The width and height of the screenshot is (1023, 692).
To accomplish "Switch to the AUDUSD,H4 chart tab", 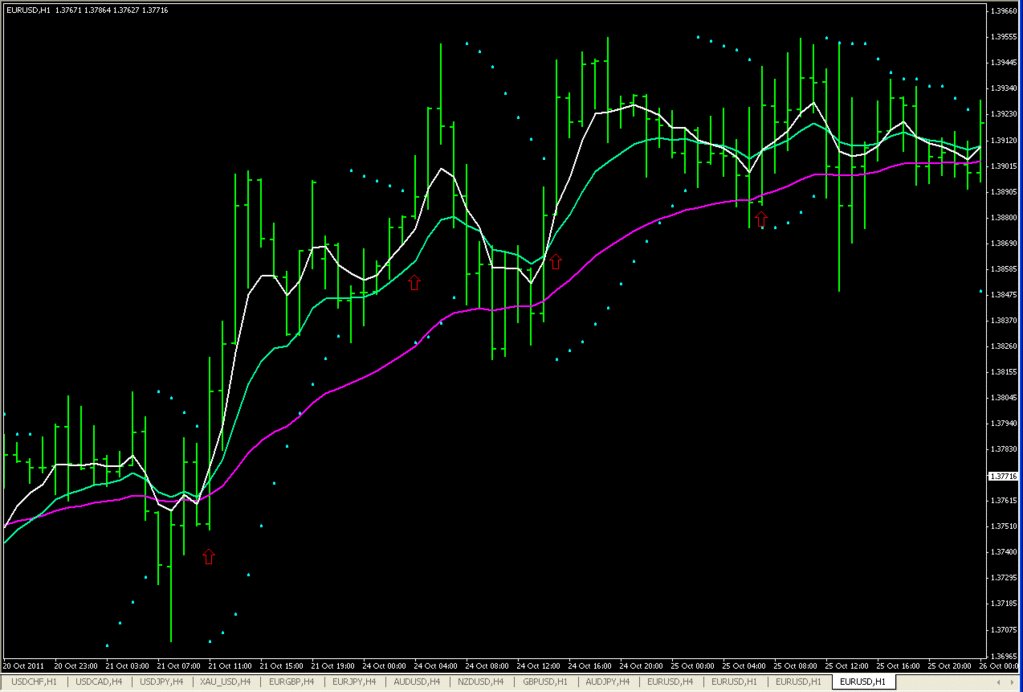I will (x=416, y=682).
